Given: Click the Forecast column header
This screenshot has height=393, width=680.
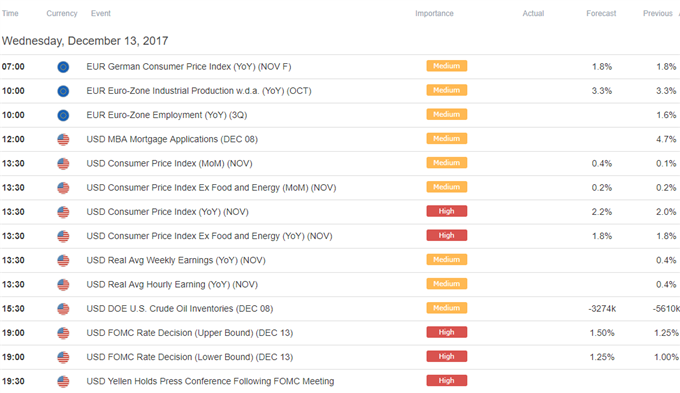Looking at the screenshot, I should click(x=601, y=13).
